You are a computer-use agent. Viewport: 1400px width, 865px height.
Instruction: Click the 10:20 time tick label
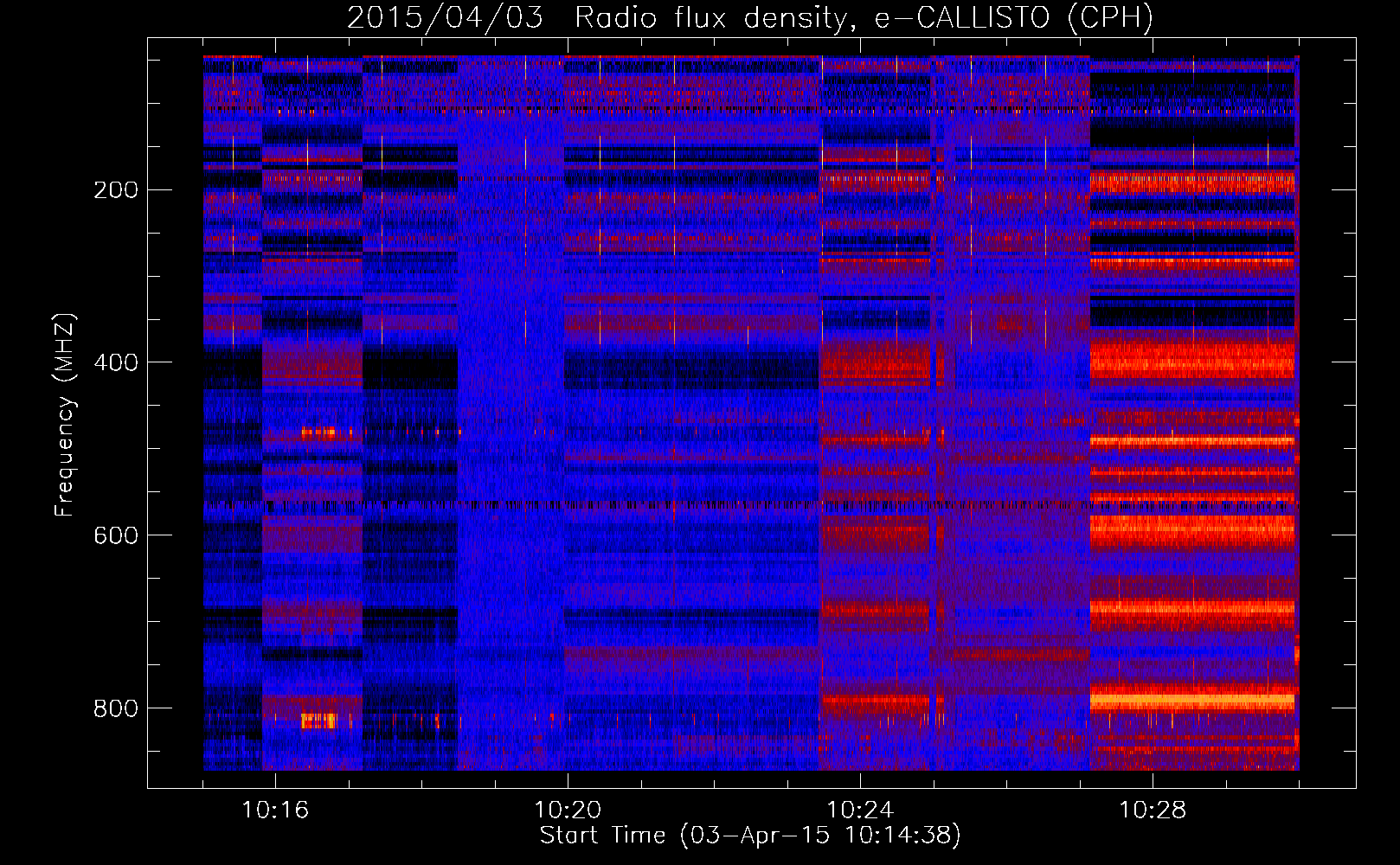click(568, 811)
